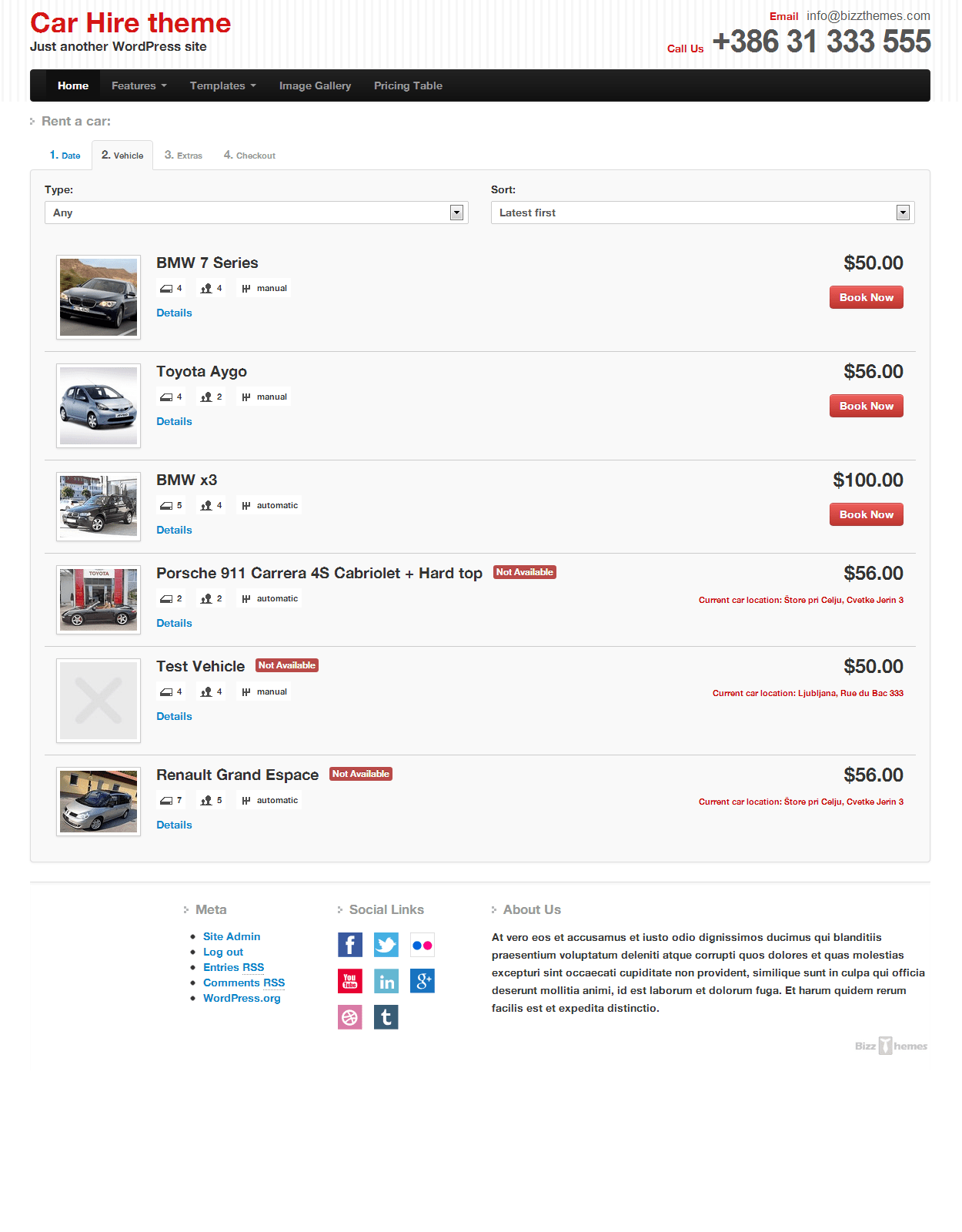Open the BMW 7 Series thumbnail
This screenshot has width=962, height=1232.
pos(99,297)
